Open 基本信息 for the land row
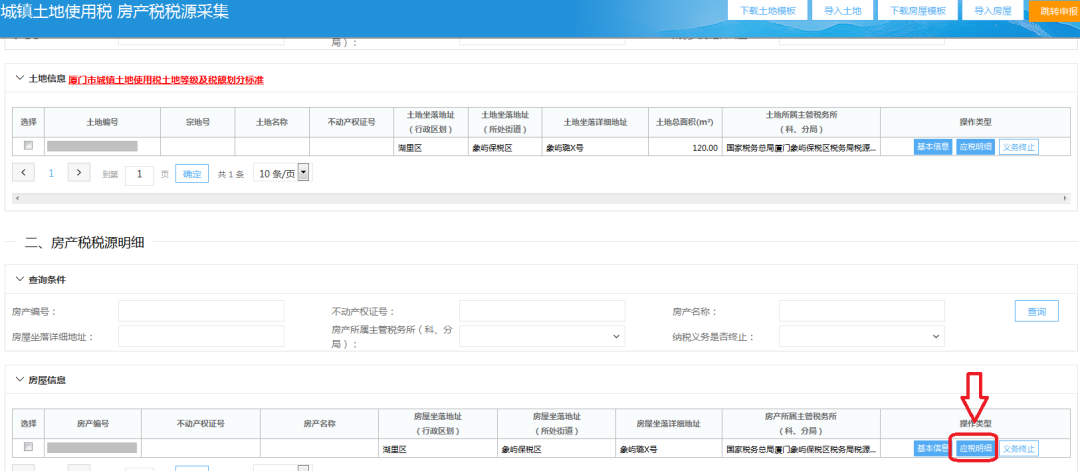 coord(933,147)
